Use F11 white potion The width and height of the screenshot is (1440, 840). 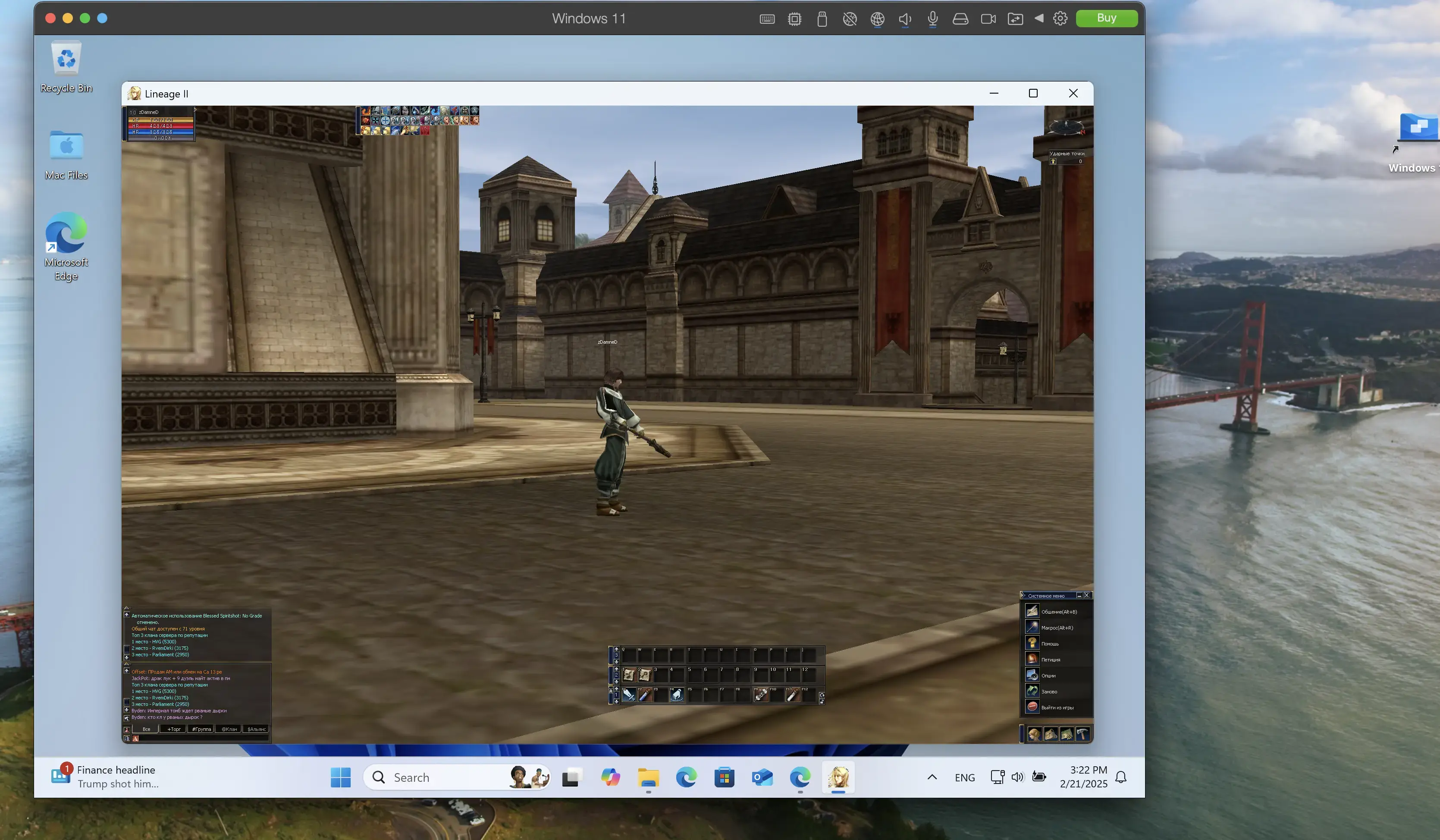click(793, 695)
